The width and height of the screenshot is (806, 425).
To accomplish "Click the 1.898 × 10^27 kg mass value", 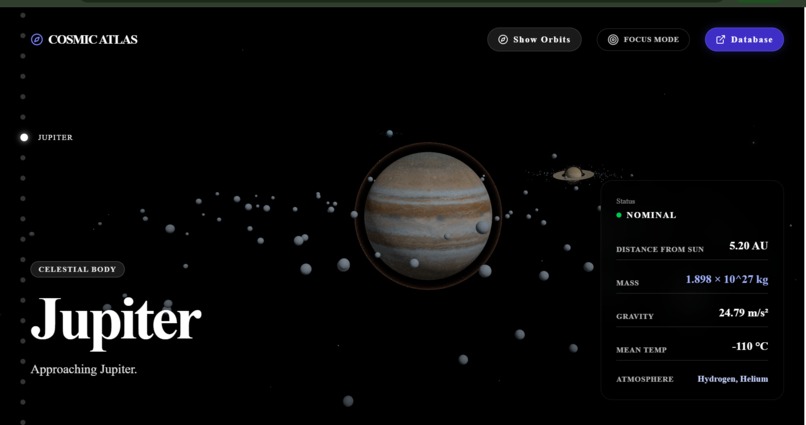I will pyautogui.click(x=727, y=280).
